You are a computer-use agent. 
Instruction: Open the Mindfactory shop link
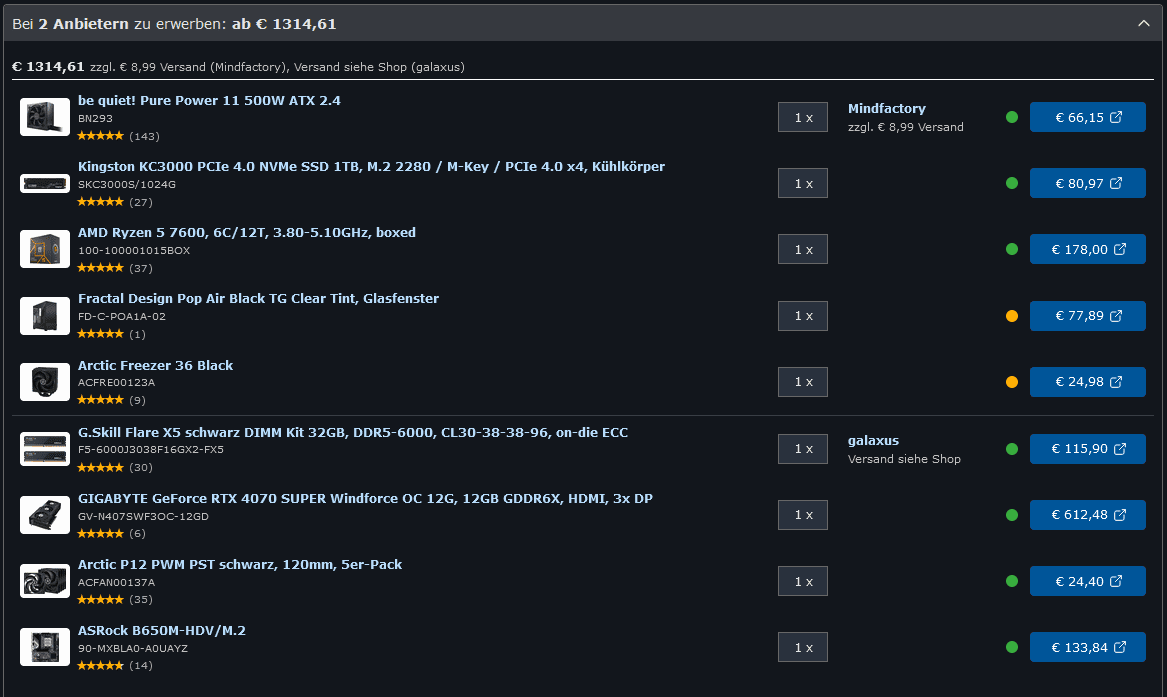(886, 109)
